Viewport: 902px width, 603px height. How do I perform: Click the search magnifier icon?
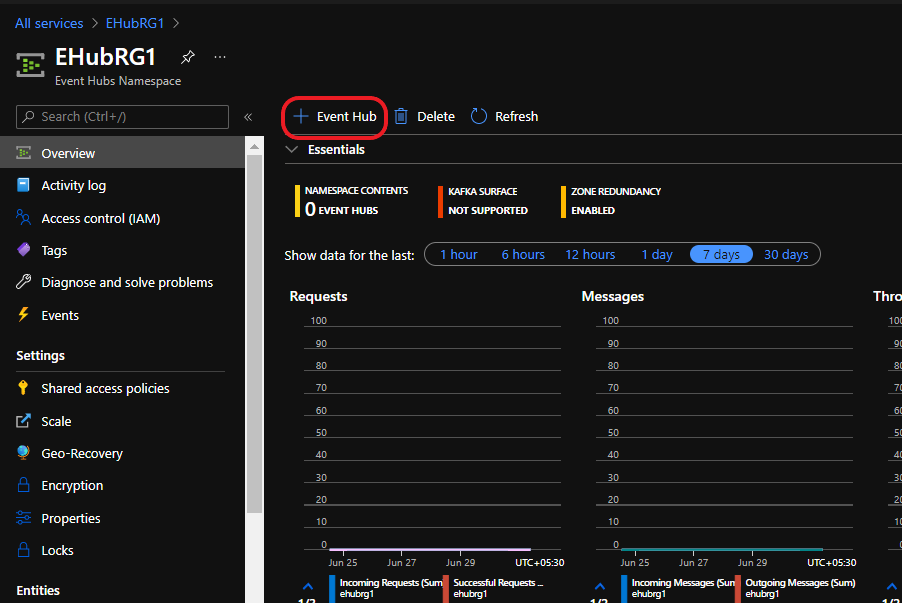(x=28, y=117)
